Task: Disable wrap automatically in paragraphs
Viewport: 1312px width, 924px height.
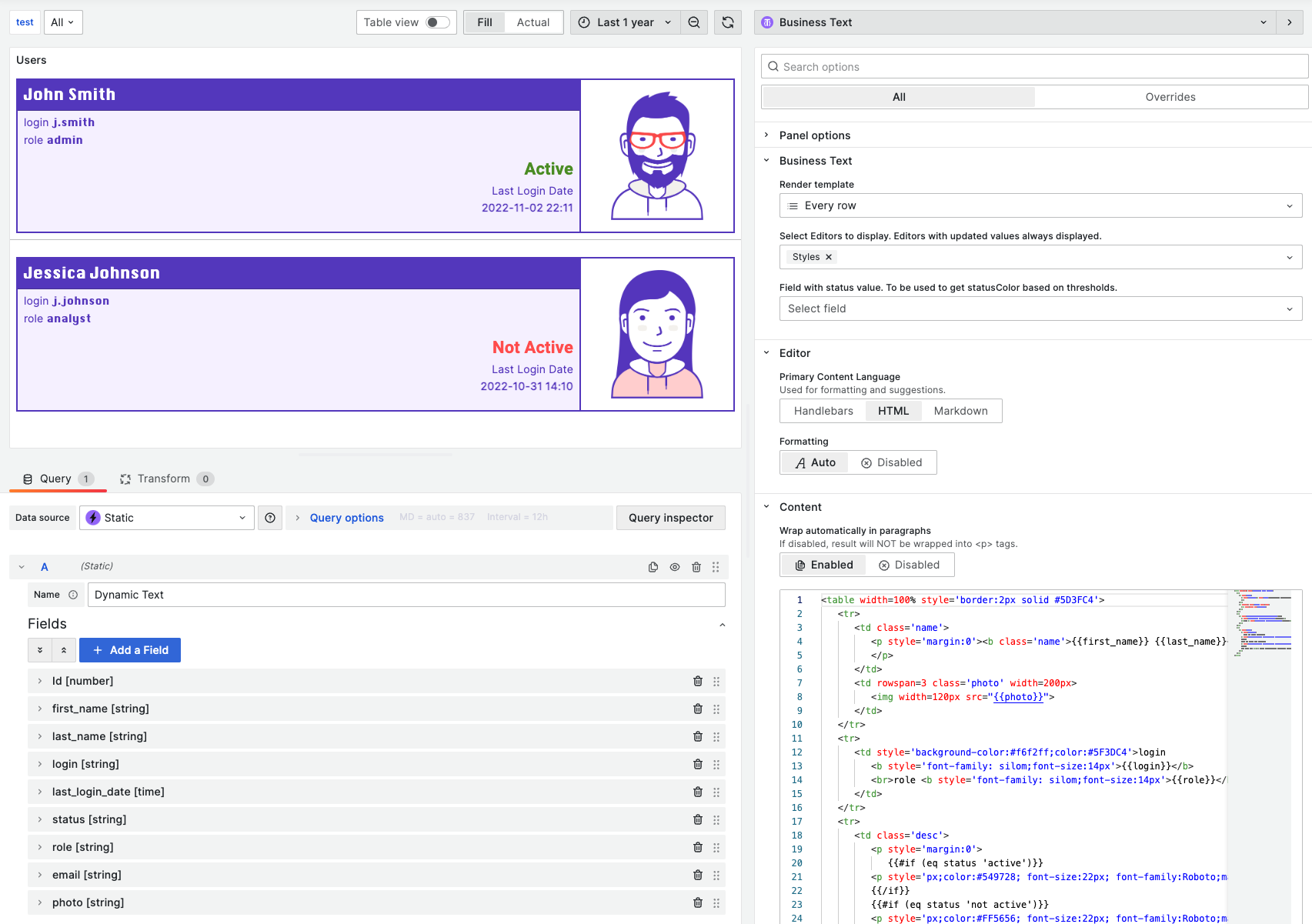Action: 910,565
